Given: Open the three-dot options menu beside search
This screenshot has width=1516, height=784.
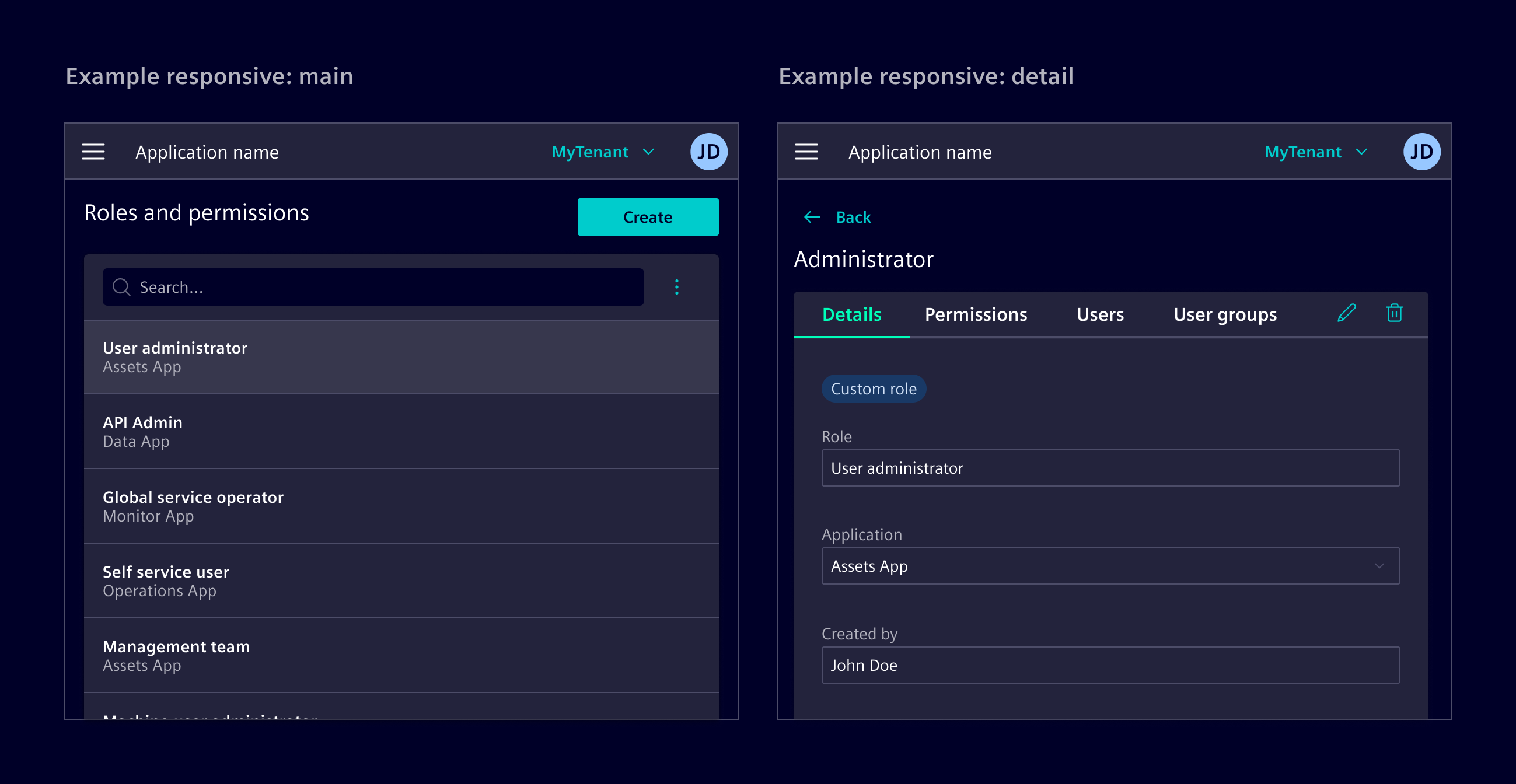Looking at the screenshot, I should [x=676, y=287].
